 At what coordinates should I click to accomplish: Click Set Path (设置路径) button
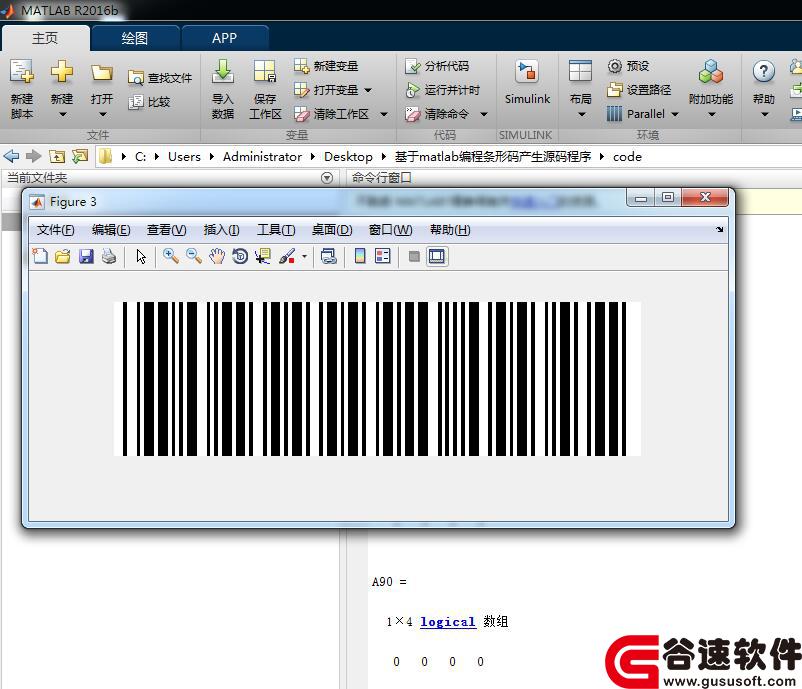click(x=639, y=90)
